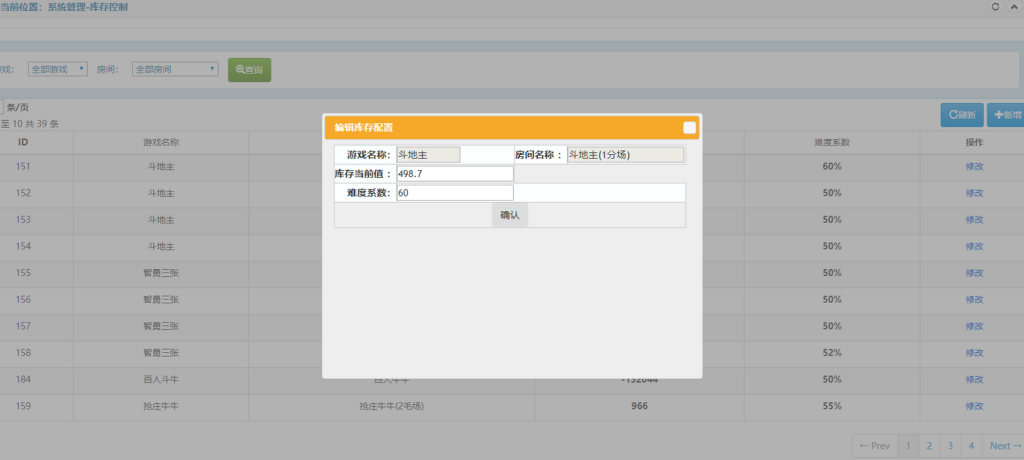Image resolution: width=1024 pixels, height=460 pixels.
Task: Click 修改 link for the 55% difficulty row
Action: point(974,407)
